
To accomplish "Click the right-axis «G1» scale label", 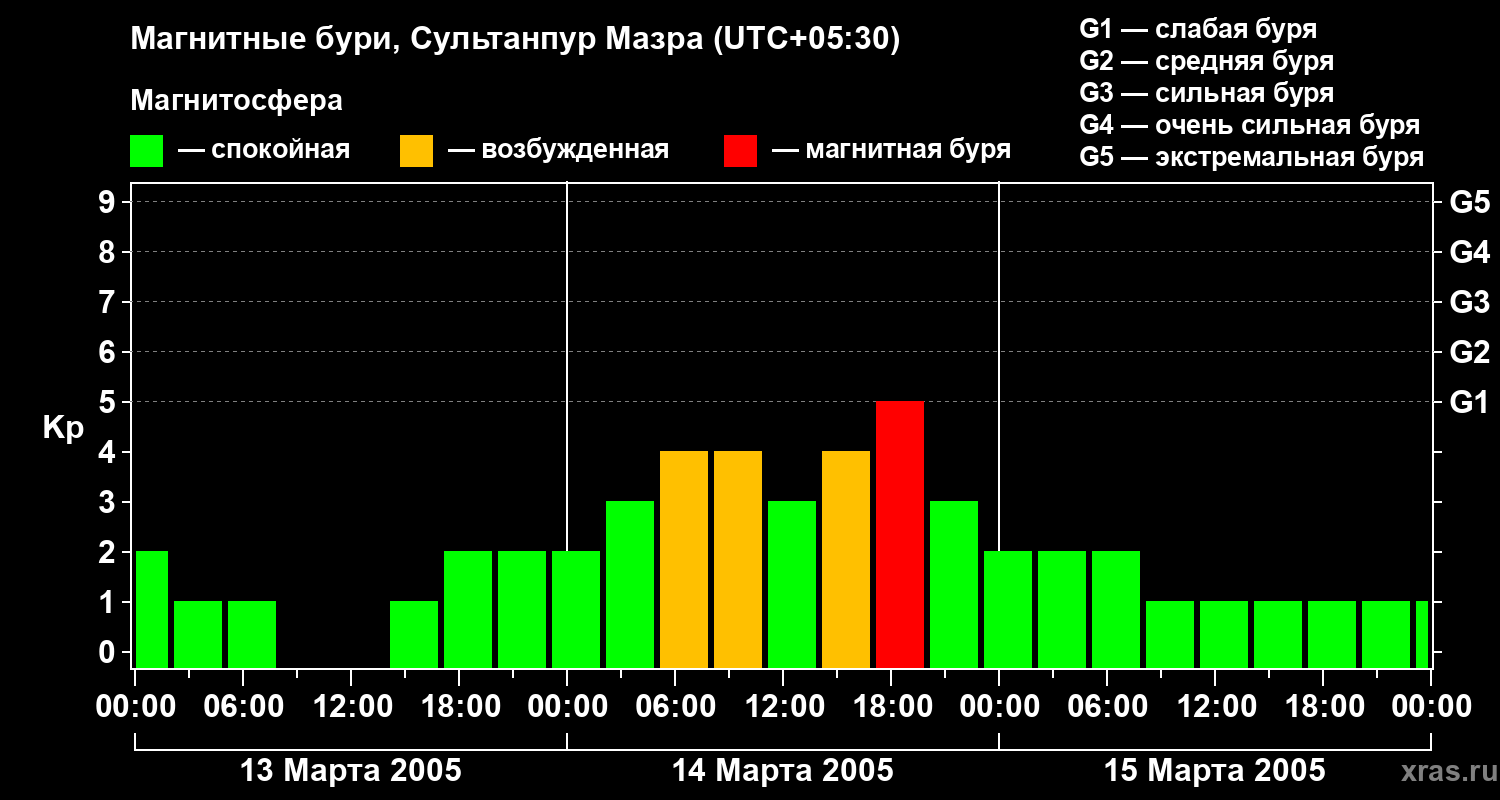I will (1469, 403).
